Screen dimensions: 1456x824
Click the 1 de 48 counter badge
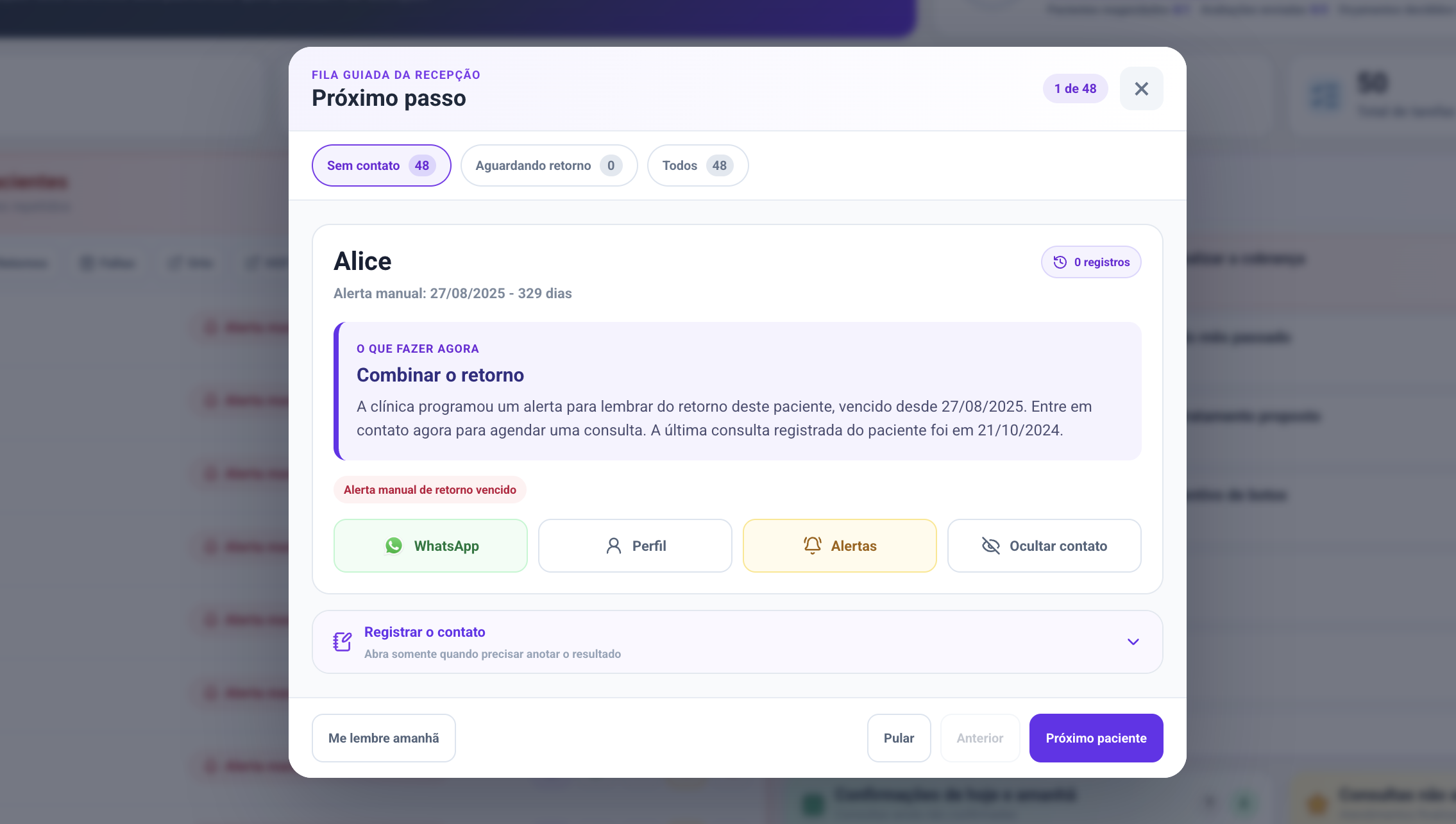tap(1075, 88)
